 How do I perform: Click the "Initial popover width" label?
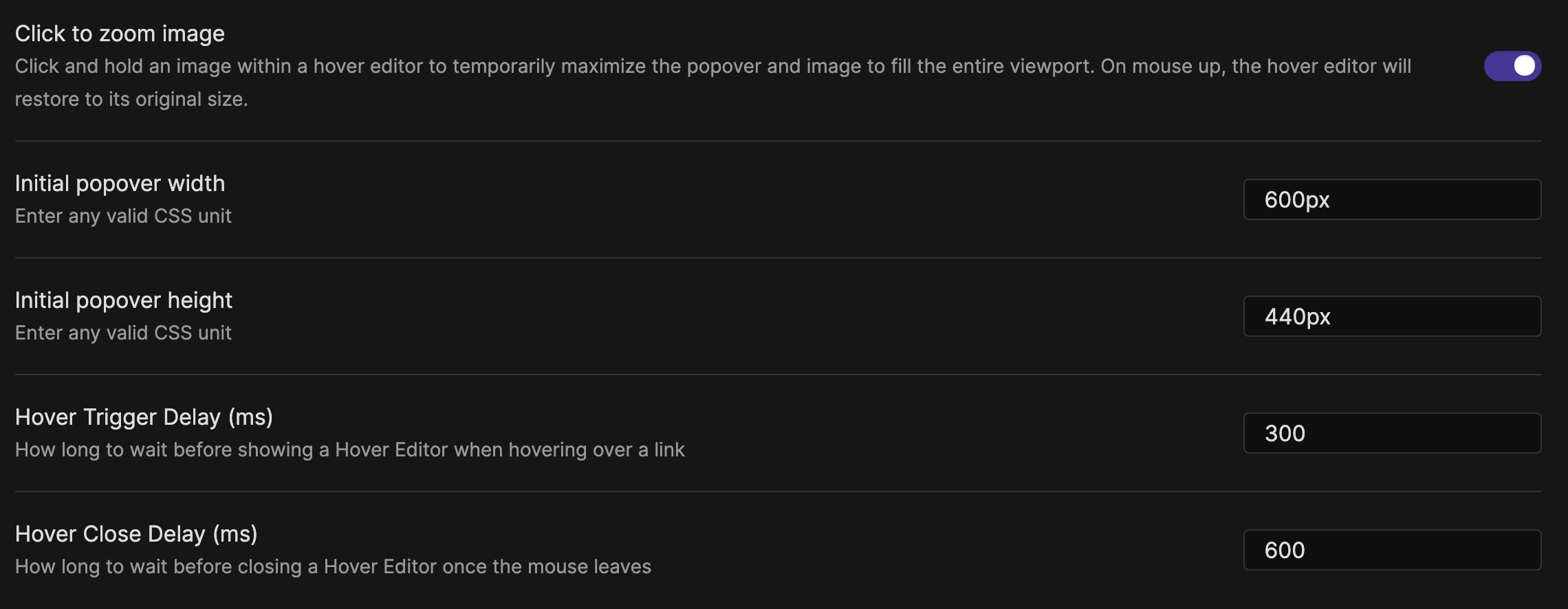[120, 183]
